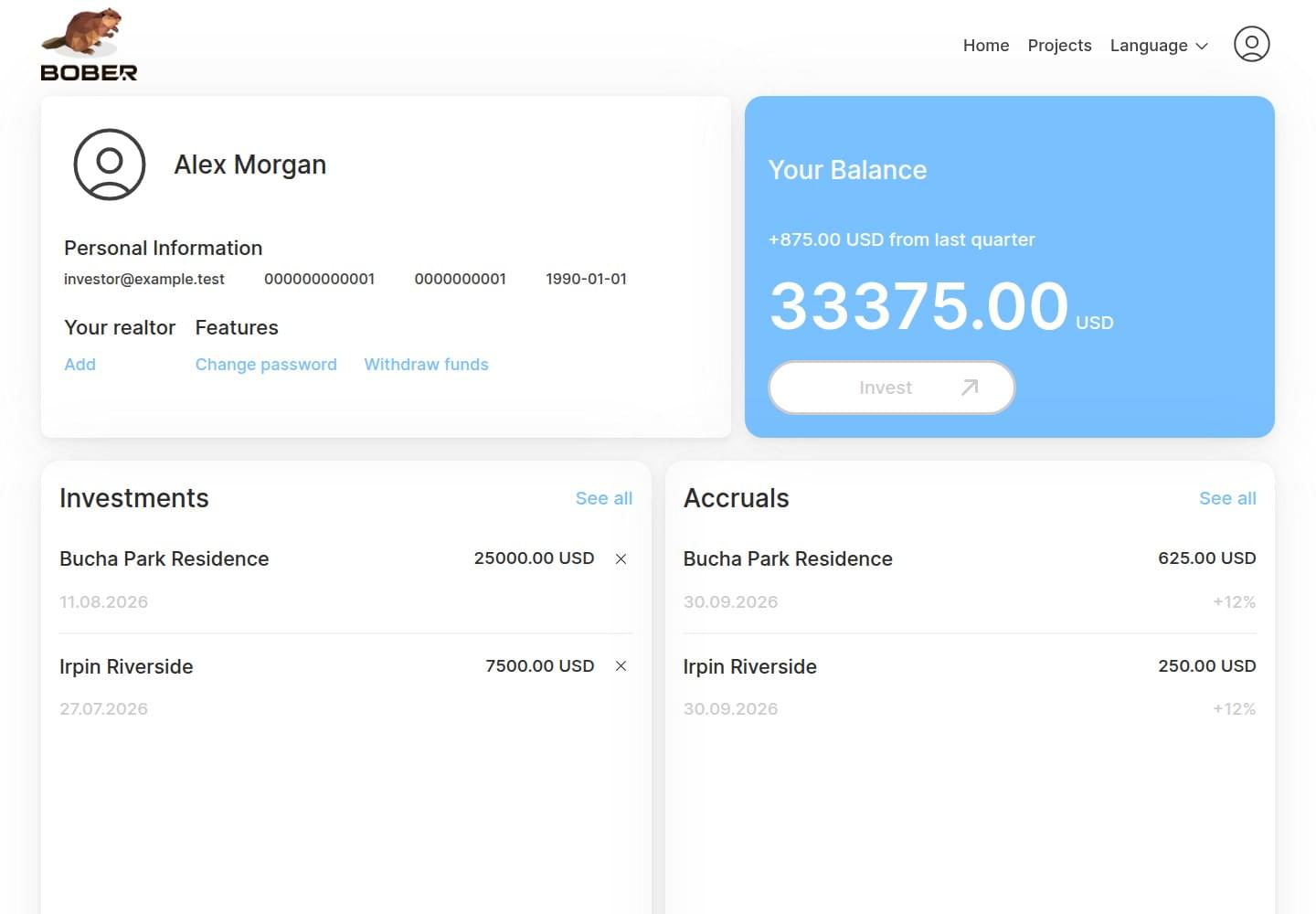
Task: See all Investments
Action: coord(604,498)
